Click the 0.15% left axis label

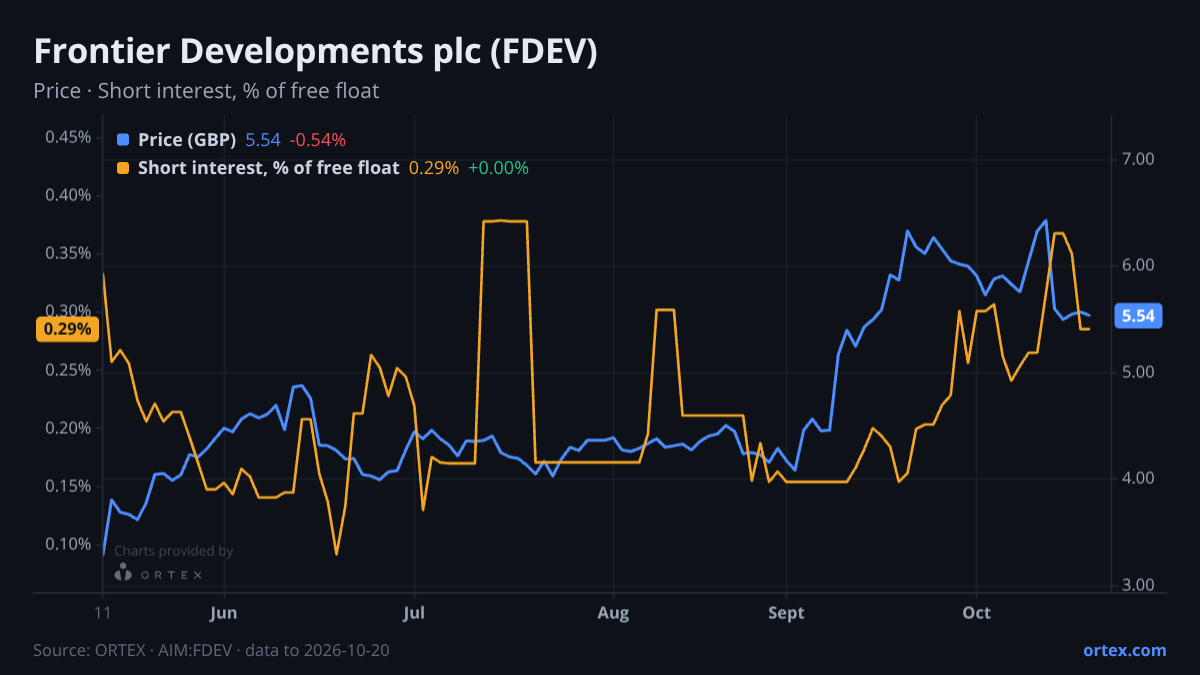(68, 486)
